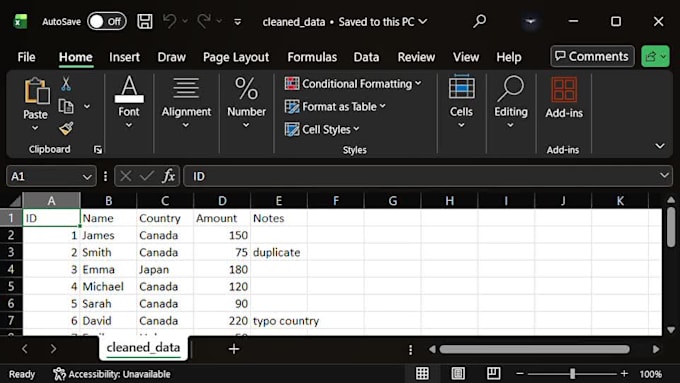
Task: Open Cell Styles gallery
Action: [322, 129]
